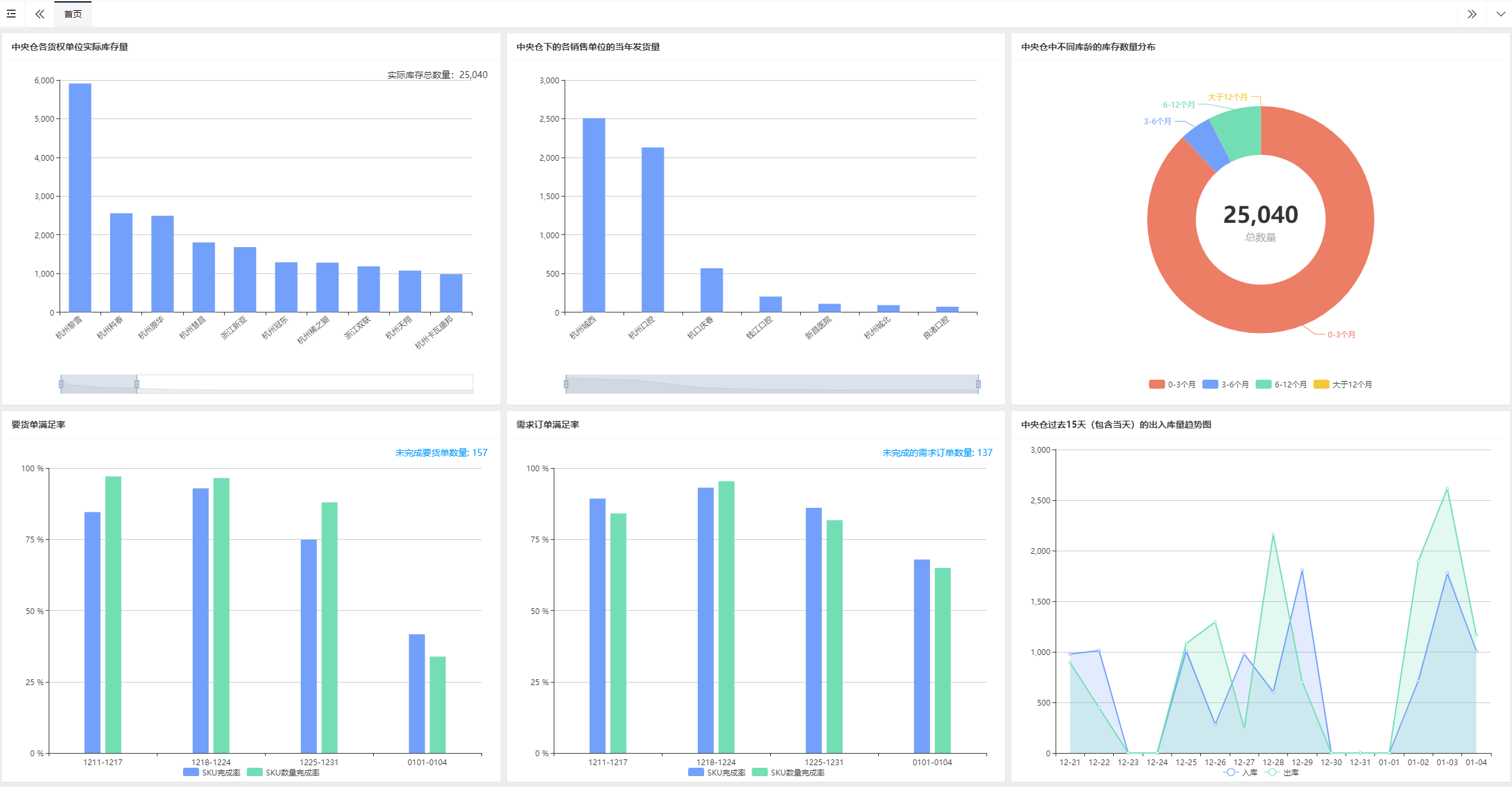Click the 杭州原华 inventory bar
Viewport: 1512px width, 810px height.
(163, 264)
